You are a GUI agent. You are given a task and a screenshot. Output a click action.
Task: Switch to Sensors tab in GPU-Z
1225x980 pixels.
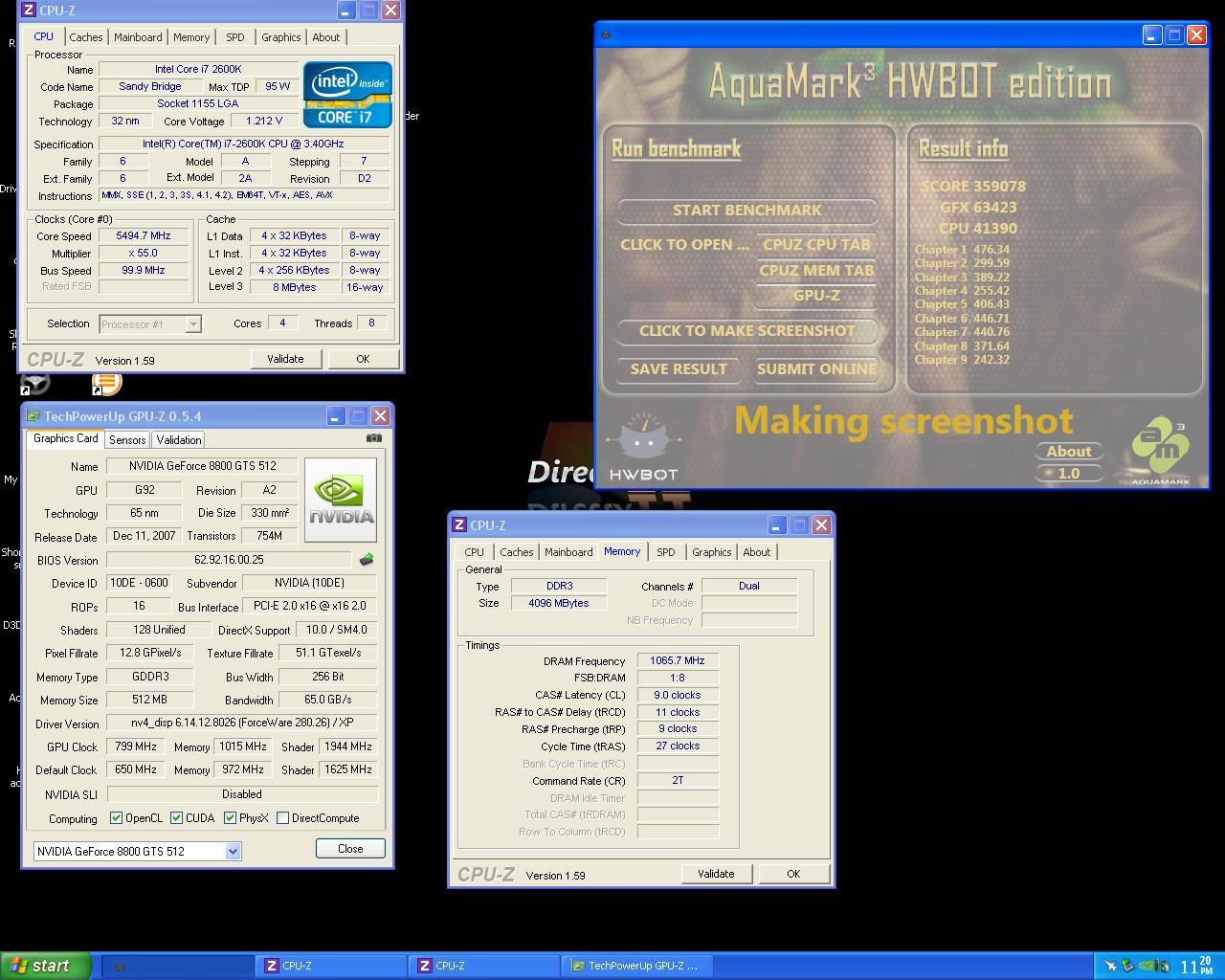point(127,440)
